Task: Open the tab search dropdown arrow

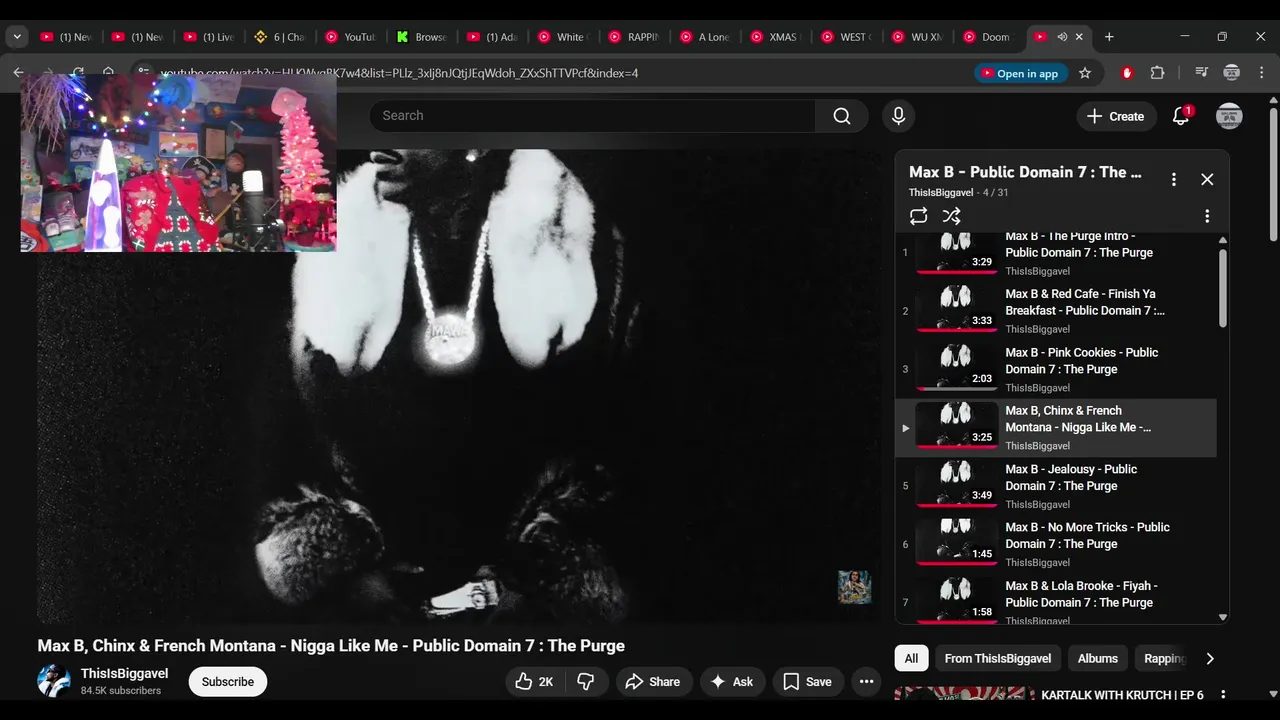Action: point(17,37)
